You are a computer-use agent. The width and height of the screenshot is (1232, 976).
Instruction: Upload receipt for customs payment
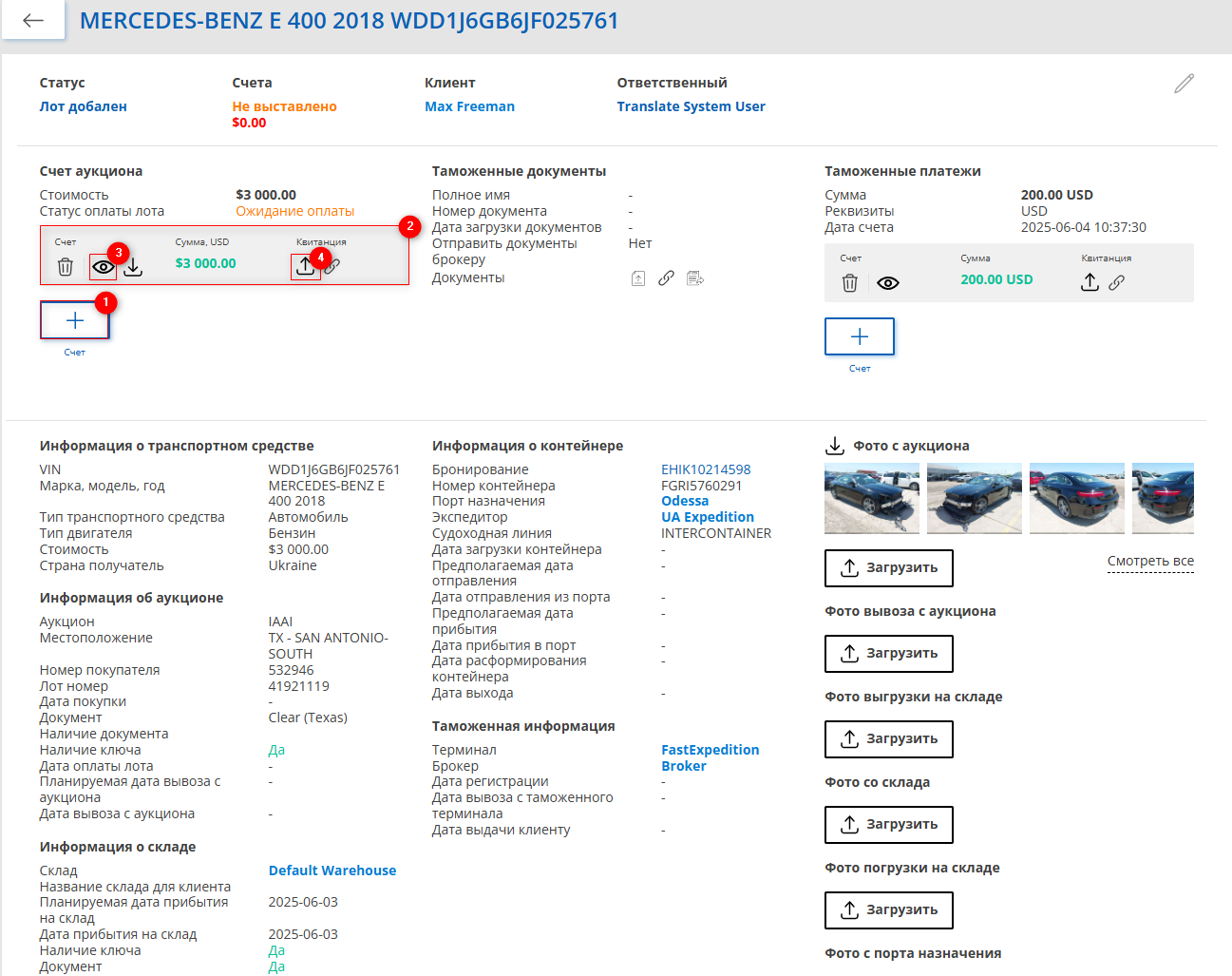point(1090,282)
